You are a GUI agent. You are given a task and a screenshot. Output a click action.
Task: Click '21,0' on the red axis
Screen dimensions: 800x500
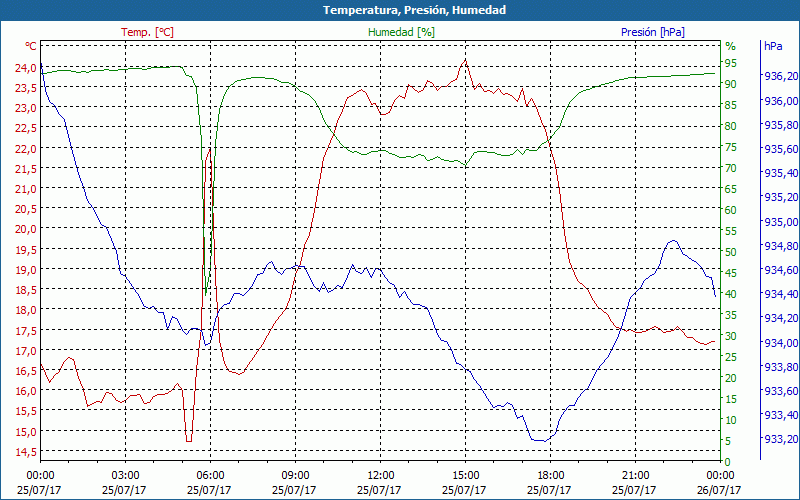point(26,189)
